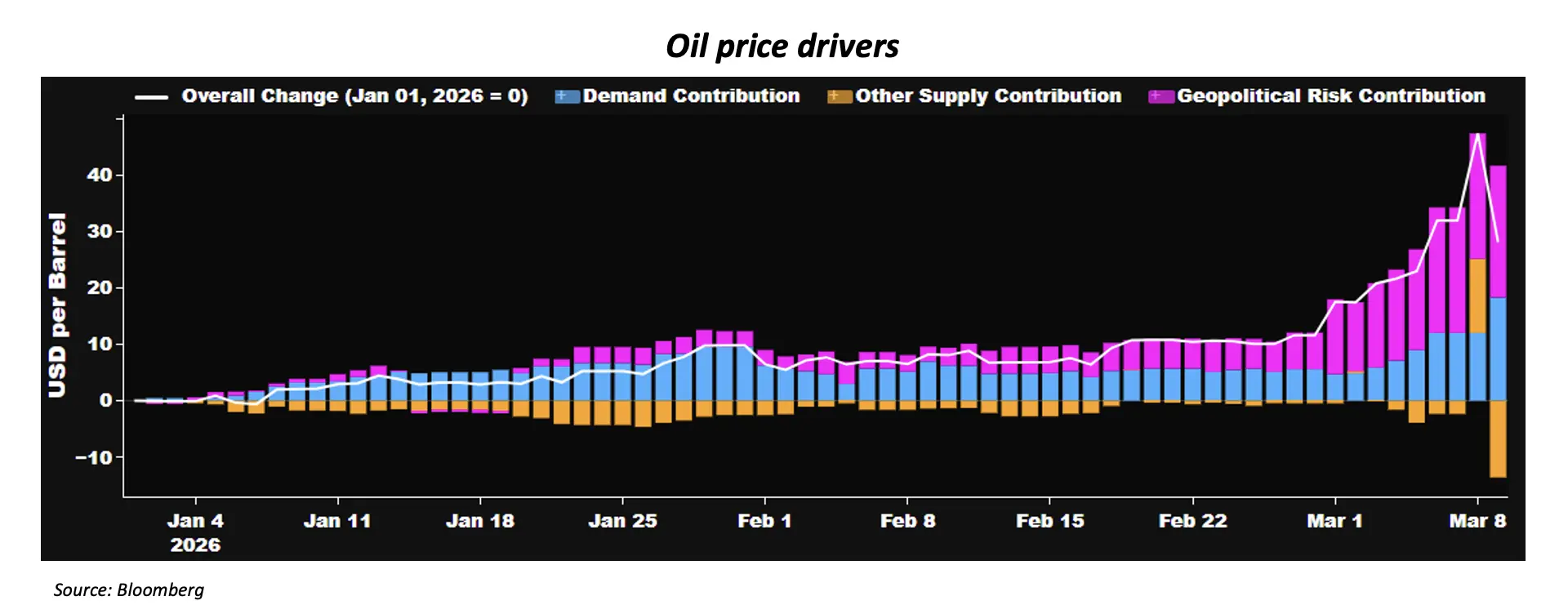This screenshot has width=1568, height=614.
Task: Click the −10 value on the y-axis
Action: (94, 457)
